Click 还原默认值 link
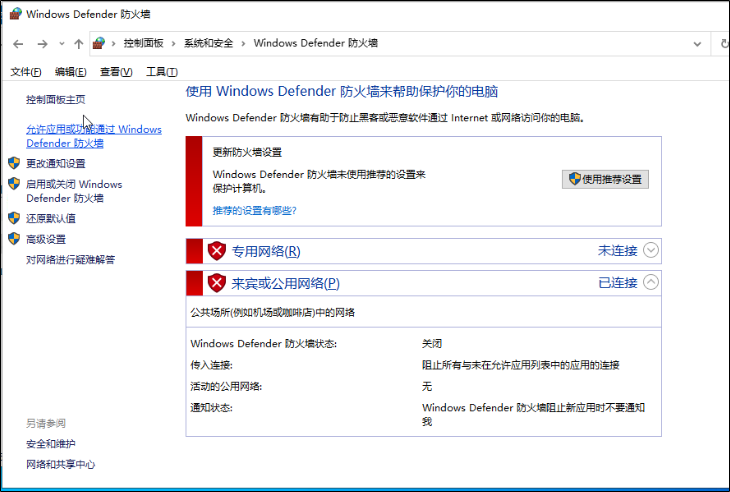730x492 pixels. 51,218
